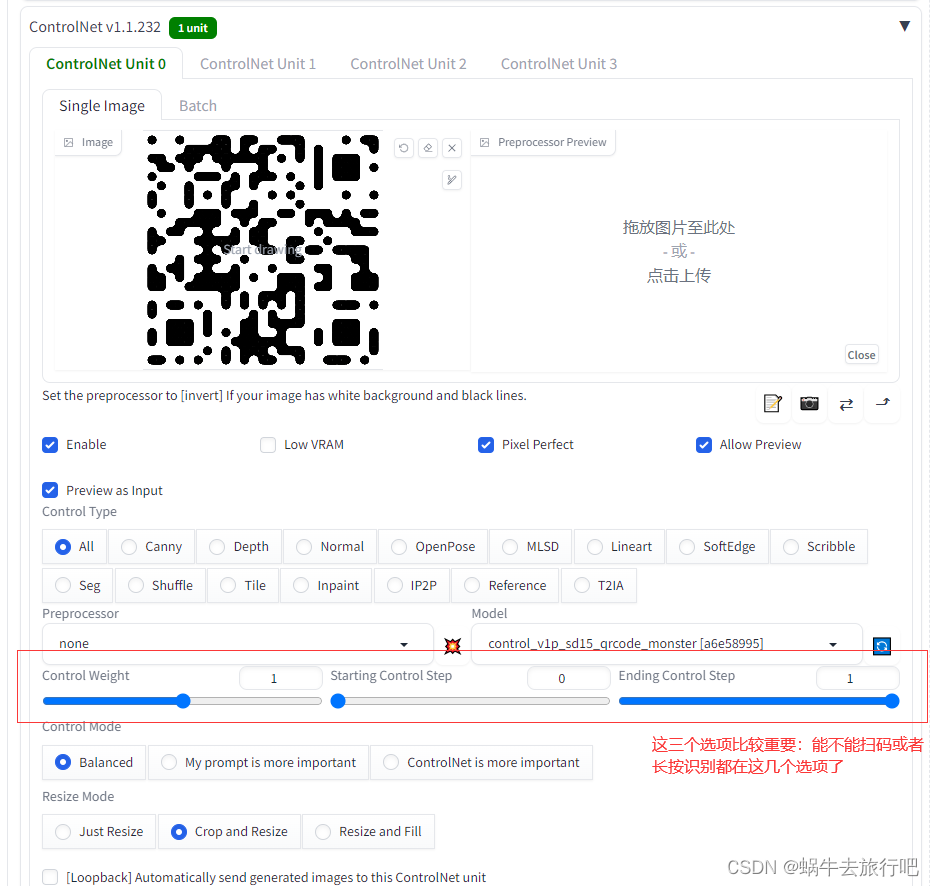Viewport: 934px width, 886px height.
Task: Open the Preprocessor dropdown showing none
Action: point(238,644)
